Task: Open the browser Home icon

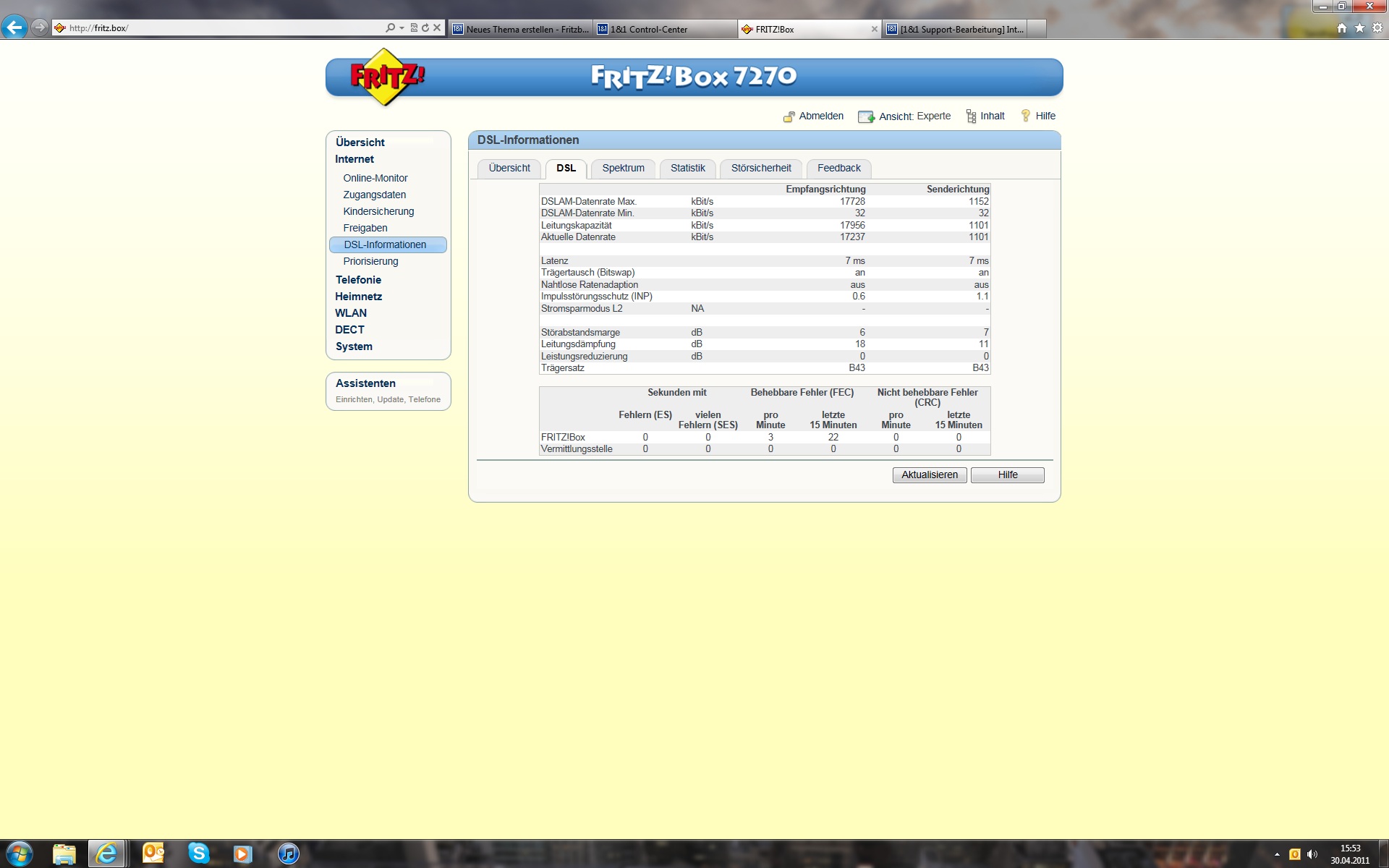Action: (1342, 28)
